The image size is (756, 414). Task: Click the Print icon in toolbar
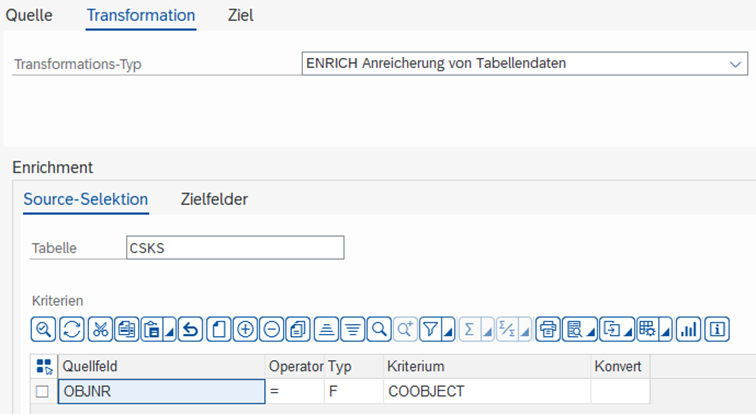[548, 330]
